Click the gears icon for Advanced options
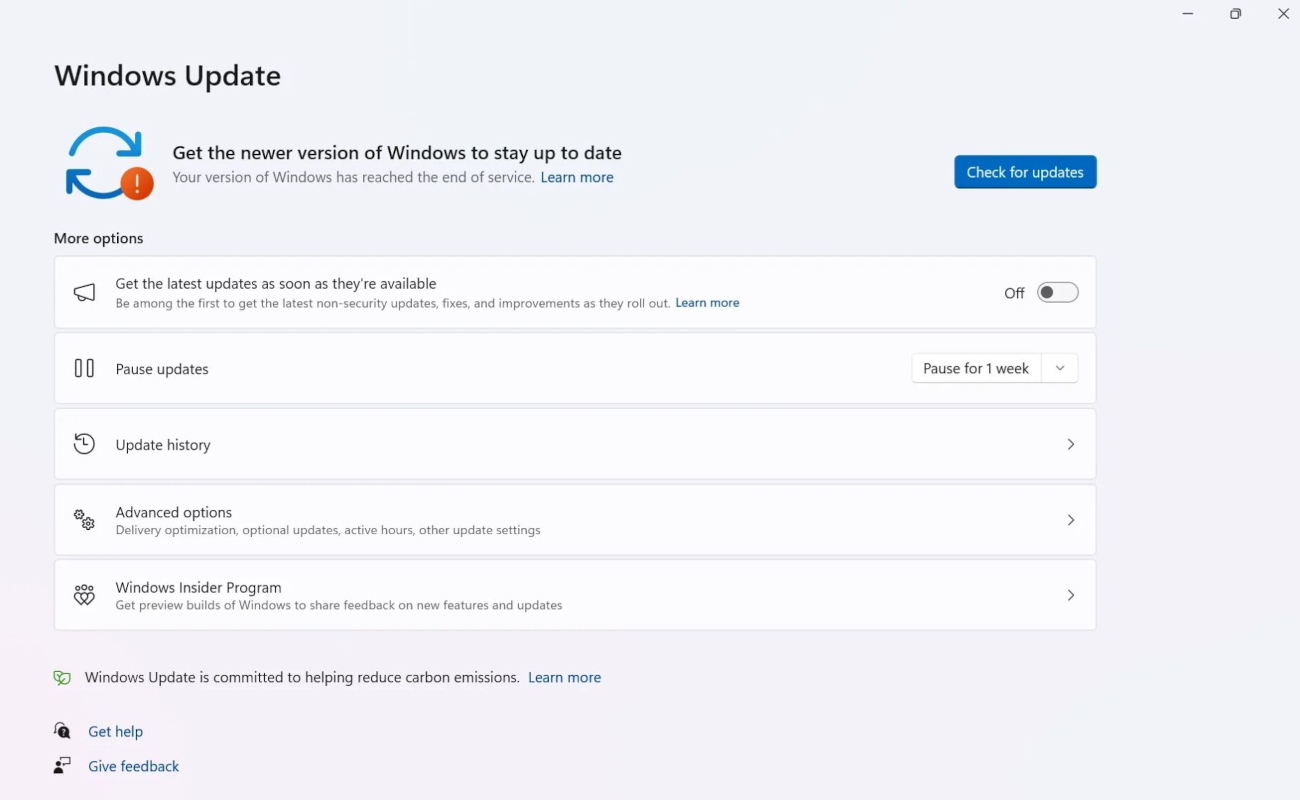 [x=85, y=520]
